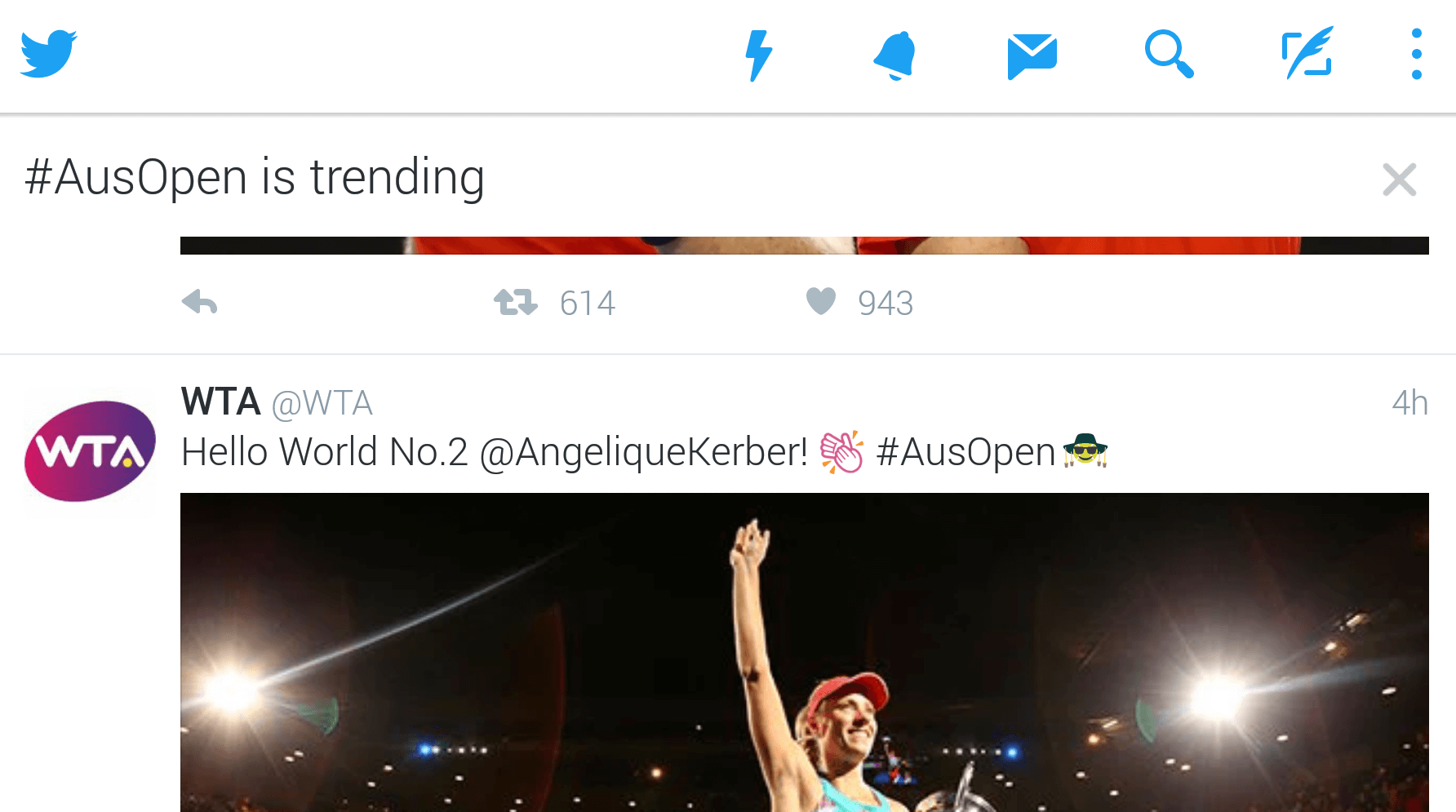Viewport: 1456px width, 812px height.
Task: Dismiss the #AusOpen trending banner
Action: tap(1399, 180)
